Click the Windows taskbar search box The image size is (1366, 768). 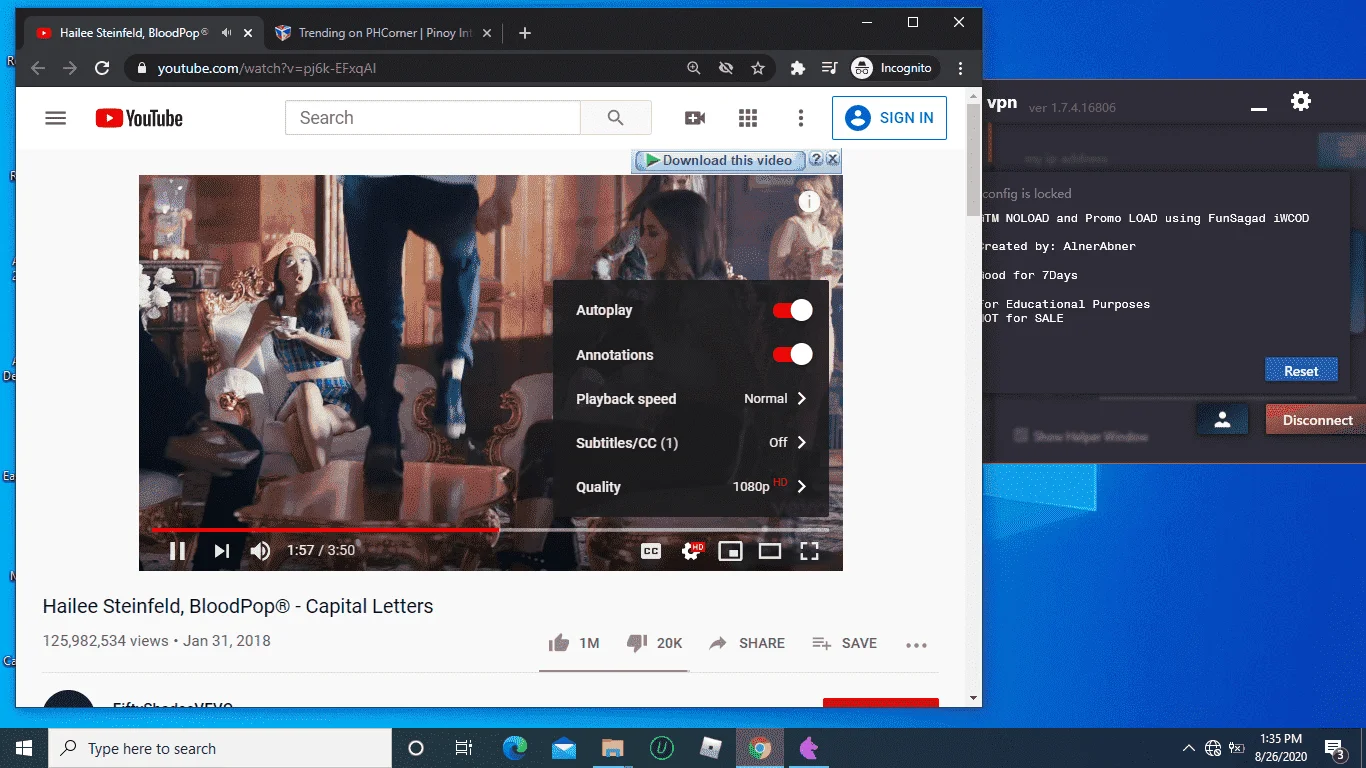point(220,748)
